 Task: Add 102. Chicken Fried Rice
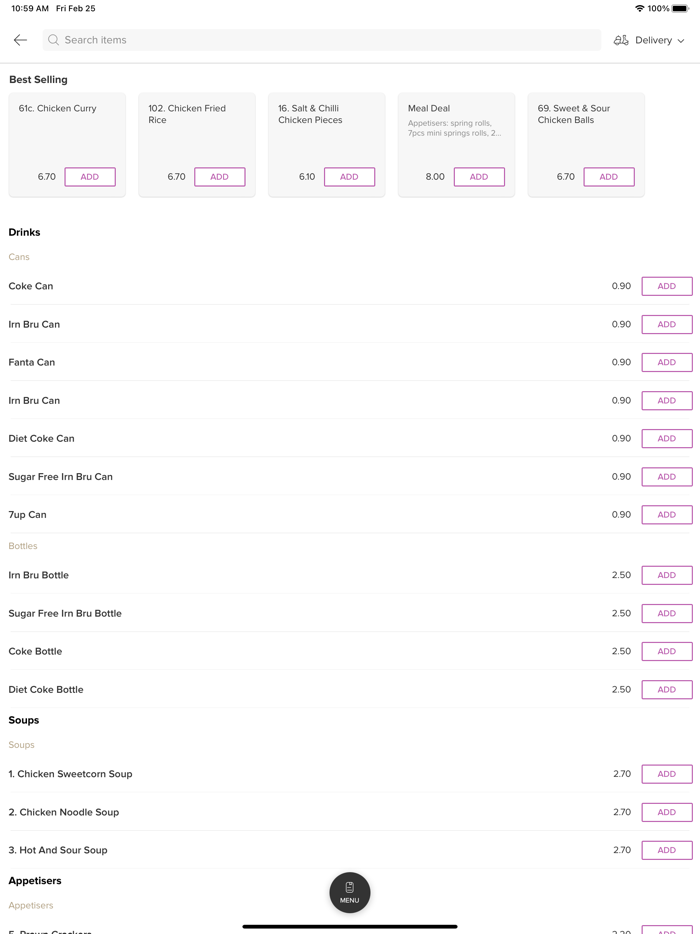click(220, 177)
